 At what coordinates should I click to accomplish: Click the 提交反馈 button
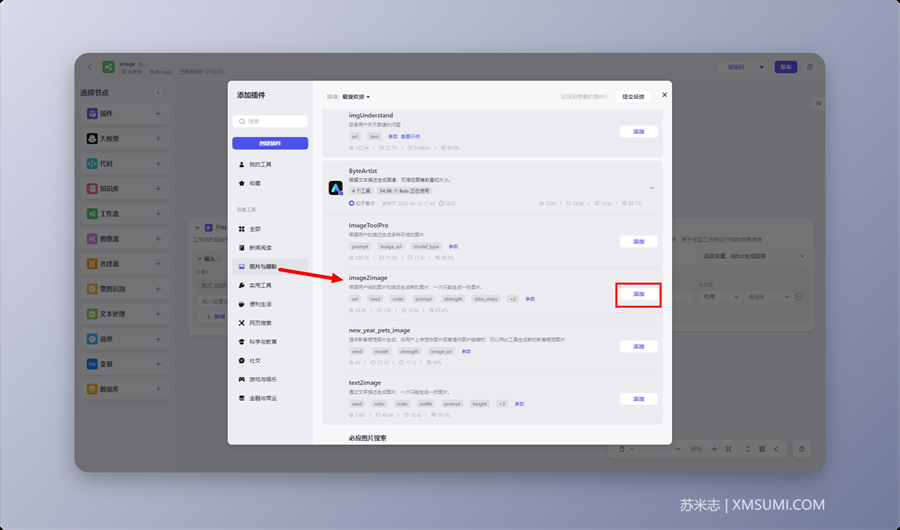[x=633, y=96]
